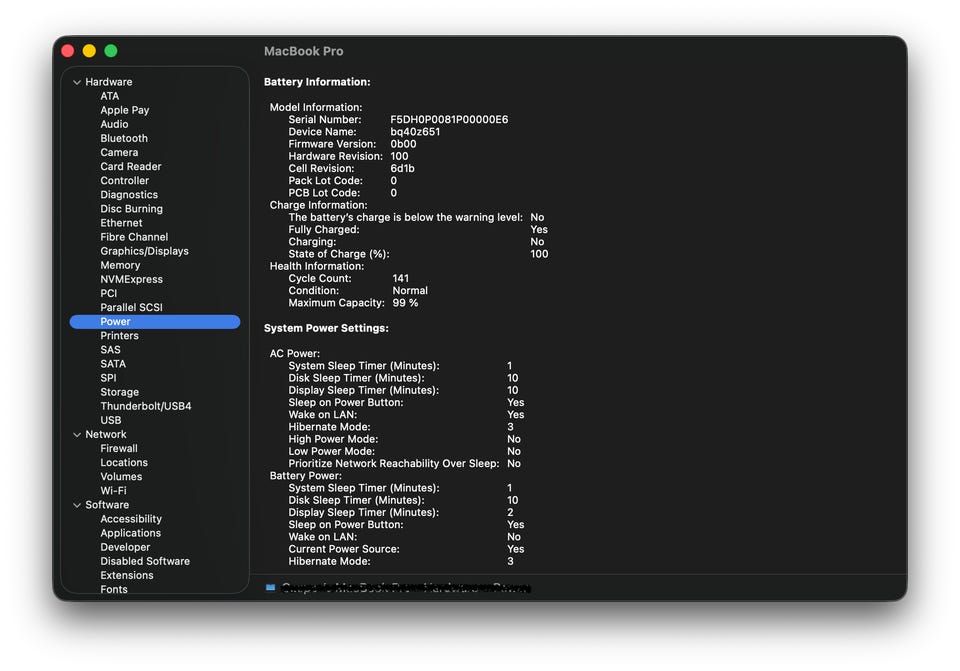Open the Storage hardware entry
This screenshot has width=960, height=671.
(119, 393)
